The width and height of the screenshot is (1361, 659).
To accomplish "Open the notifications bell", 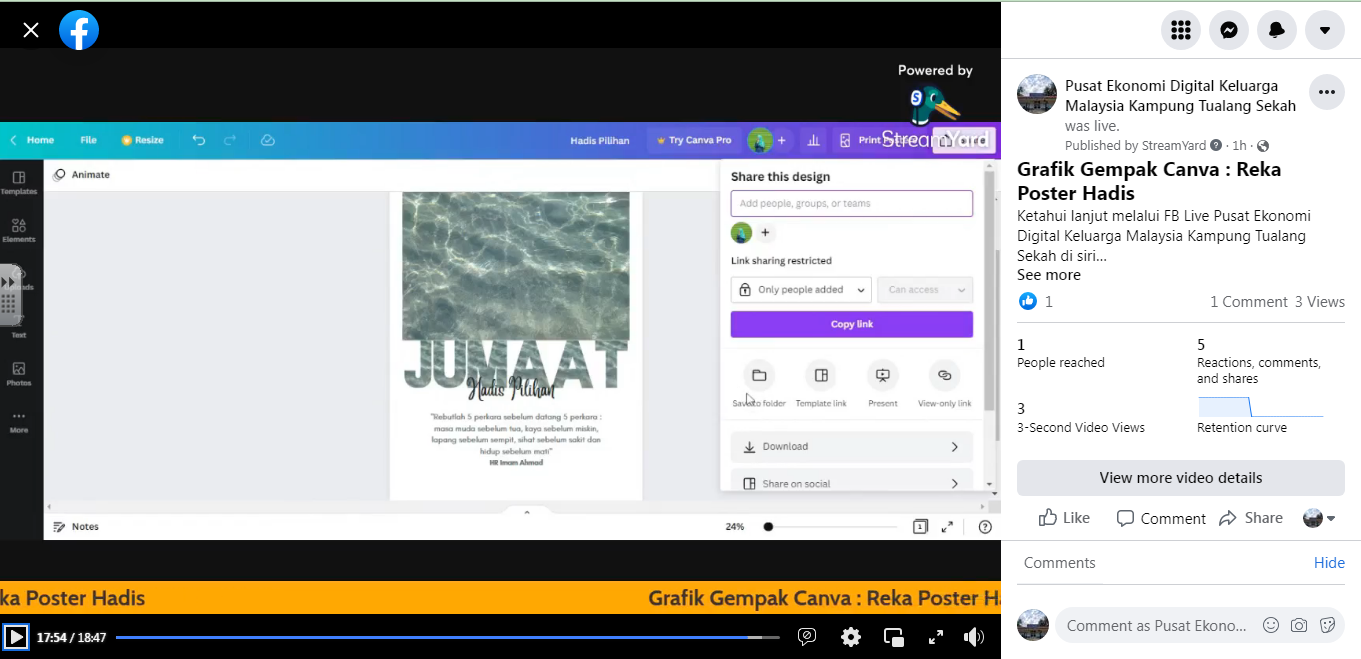I will (x=1277, y=30).
